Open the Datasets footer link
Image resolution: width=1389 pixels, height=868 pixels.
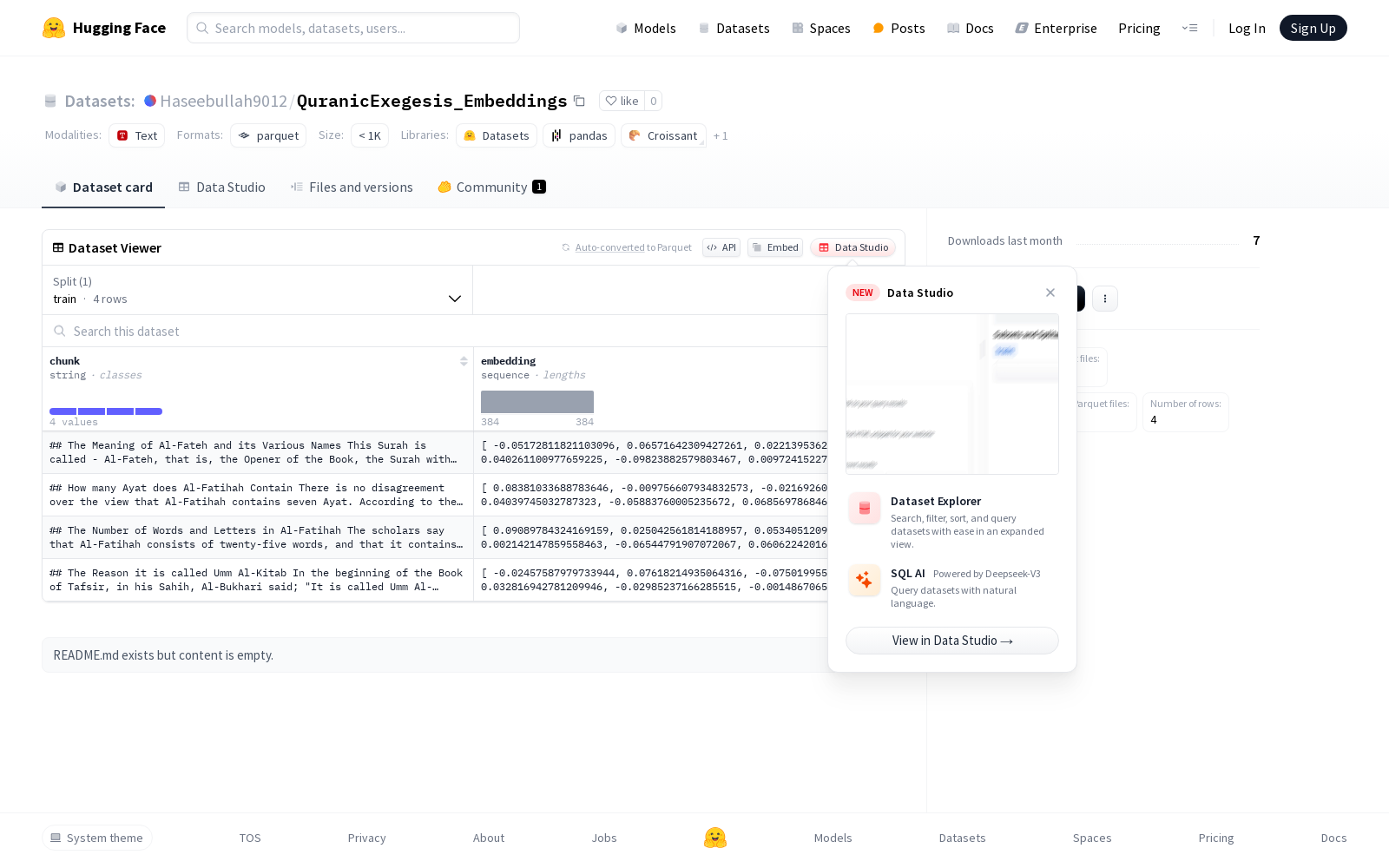[x=963, y=838]
